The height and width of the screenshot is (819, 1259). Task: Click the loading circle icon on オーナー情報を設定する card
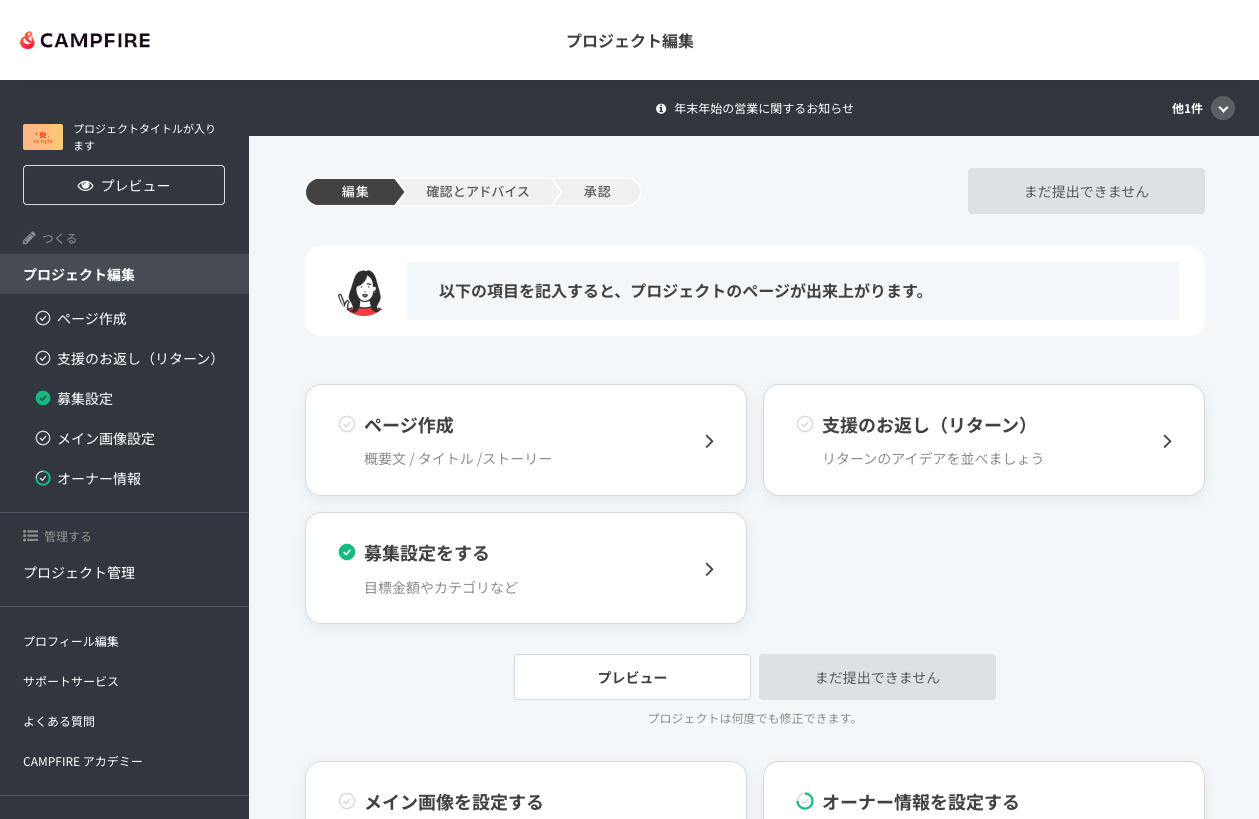(805, 801)
